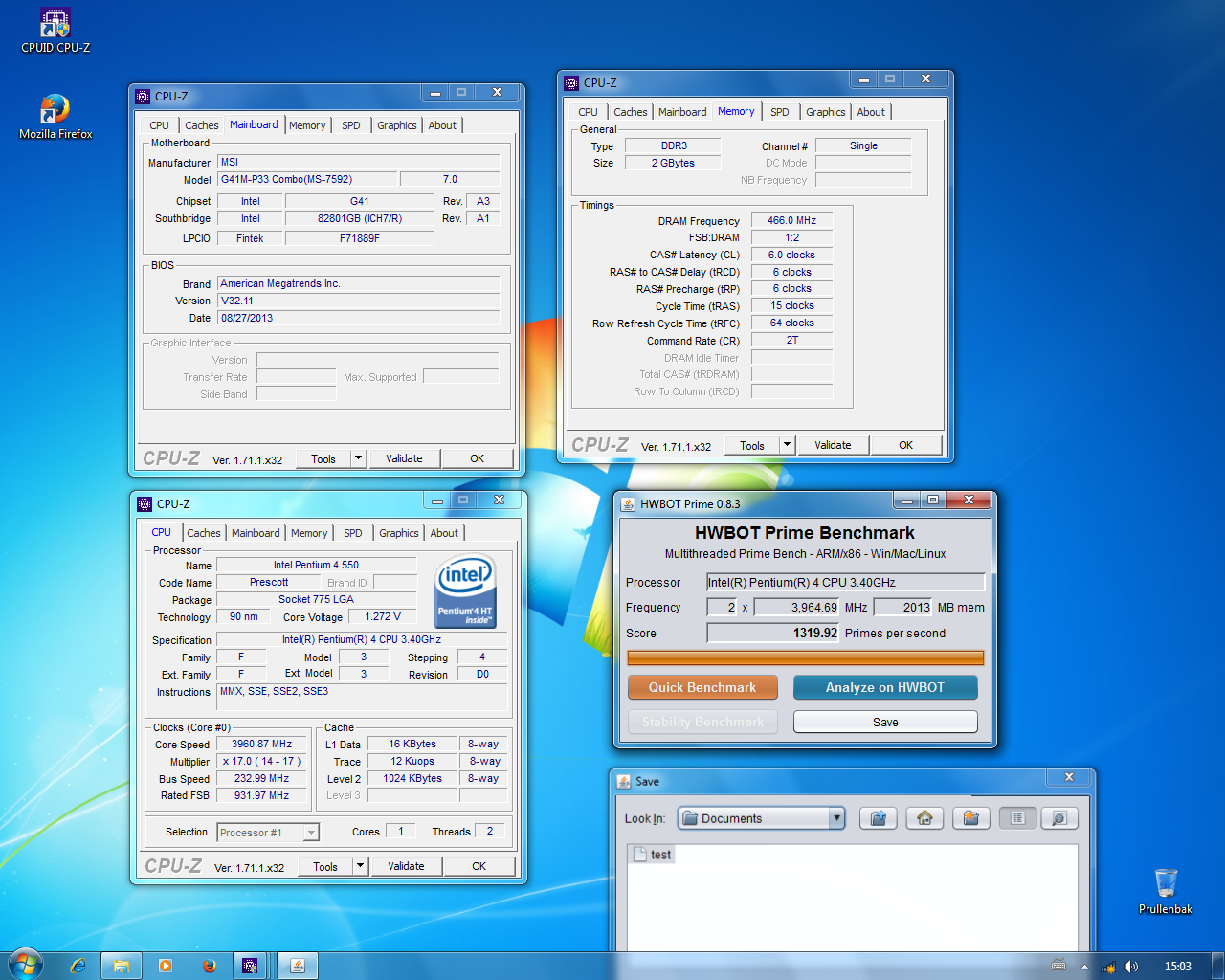Click Validate in the Memory window
This screenshot has height=980, width=1225.
point(833,445)
